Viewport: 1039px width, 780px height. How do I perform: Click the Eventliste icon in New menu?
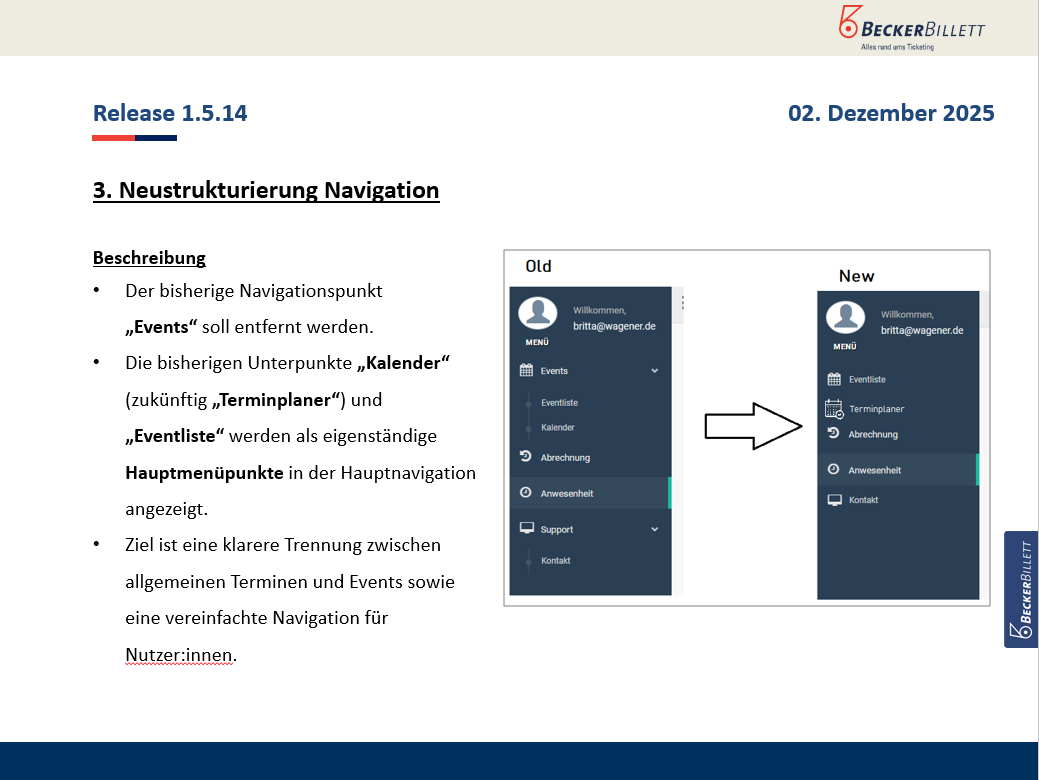(x=834, y=379)
